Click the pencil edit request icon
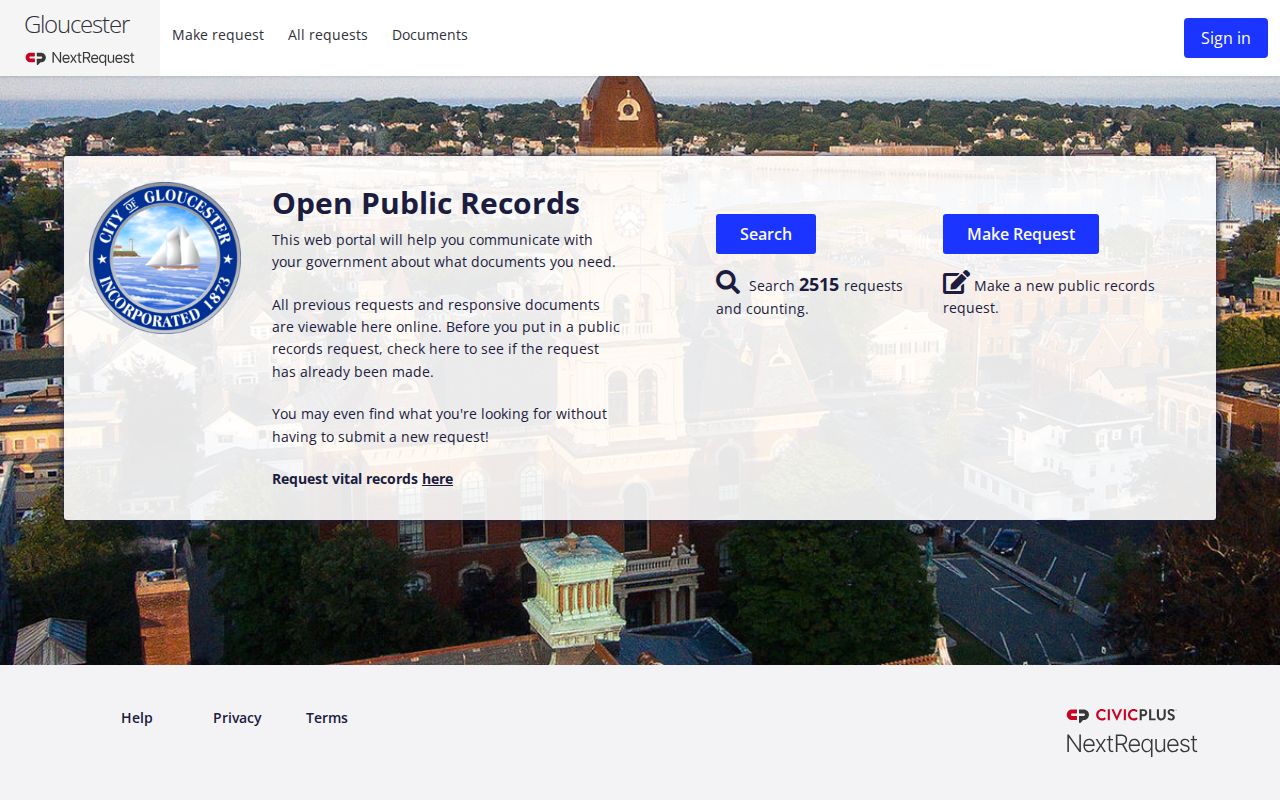This screenshot has width=1280, height=800. pyautogui.click(x=956, y=283)
